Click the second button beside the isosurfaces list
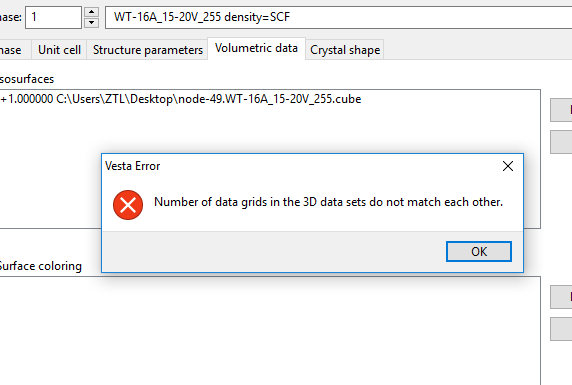572x385 pixels. [x=561, y=142]
